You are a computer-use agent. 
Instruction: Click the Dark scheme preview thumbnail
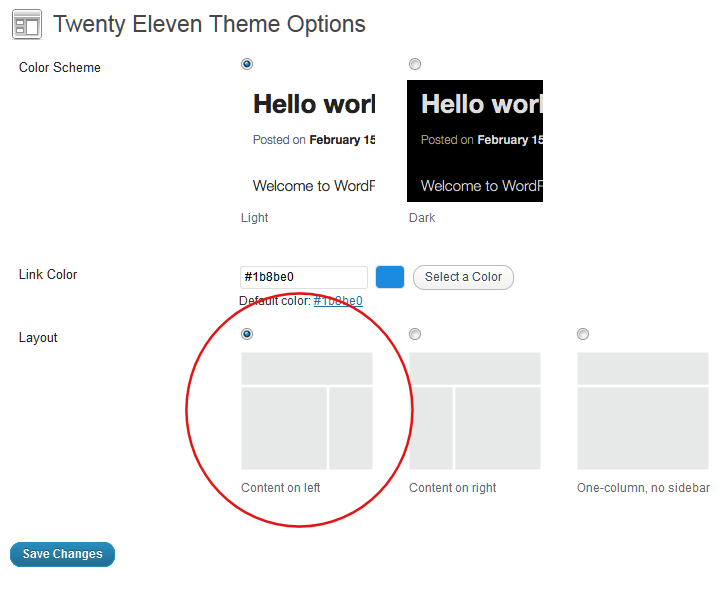(475, 141)
